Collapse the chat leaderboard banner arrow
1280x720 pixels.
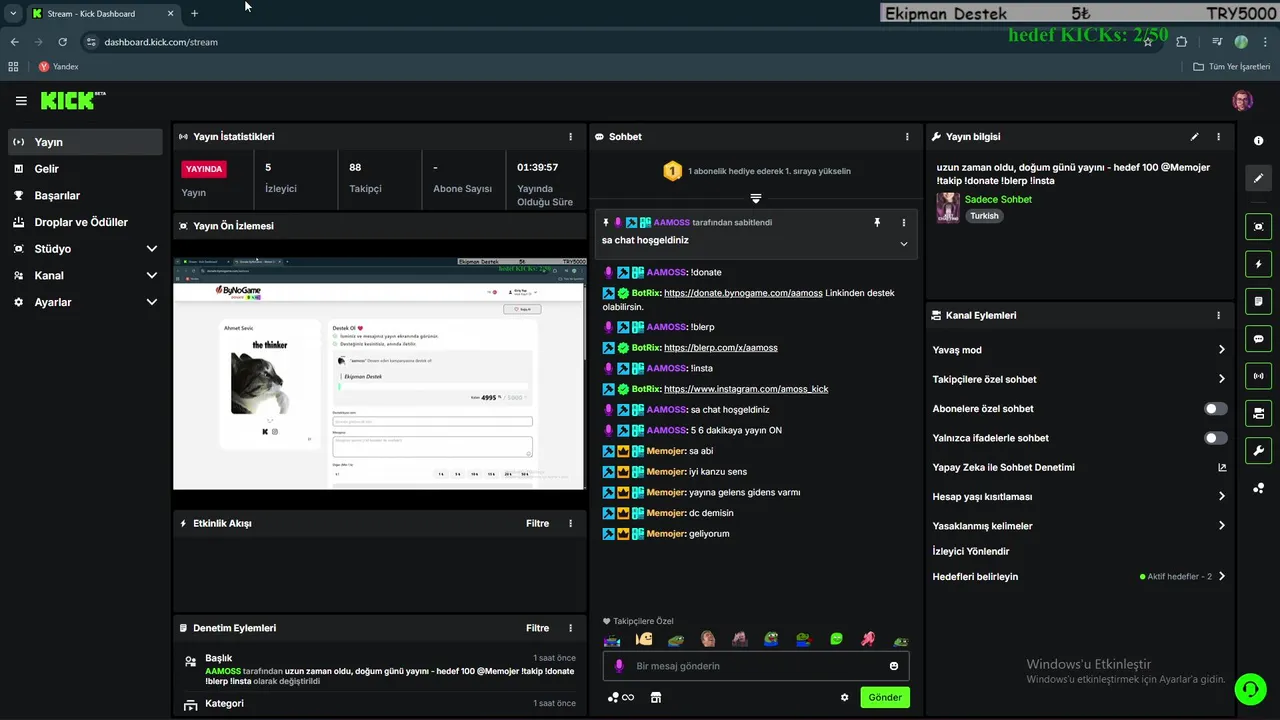tap(756, 198)
